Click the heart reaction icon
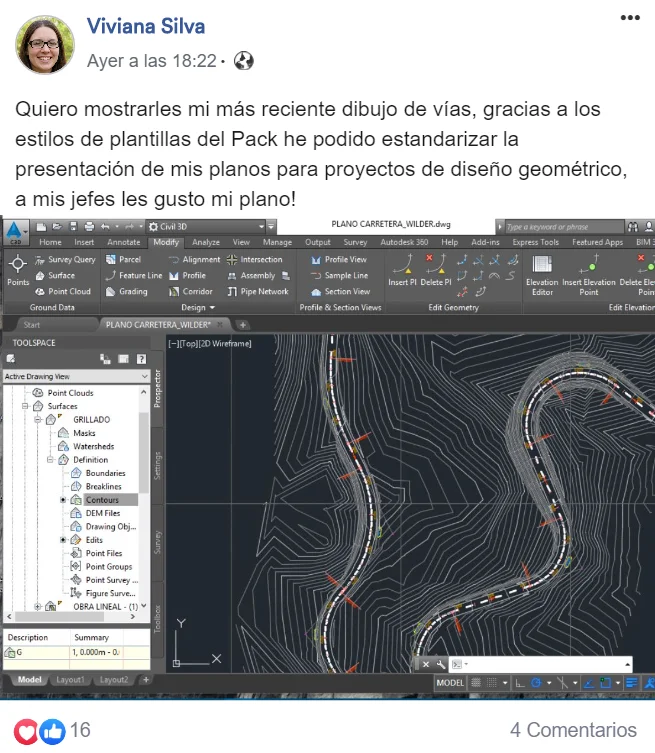 point(26,731)
